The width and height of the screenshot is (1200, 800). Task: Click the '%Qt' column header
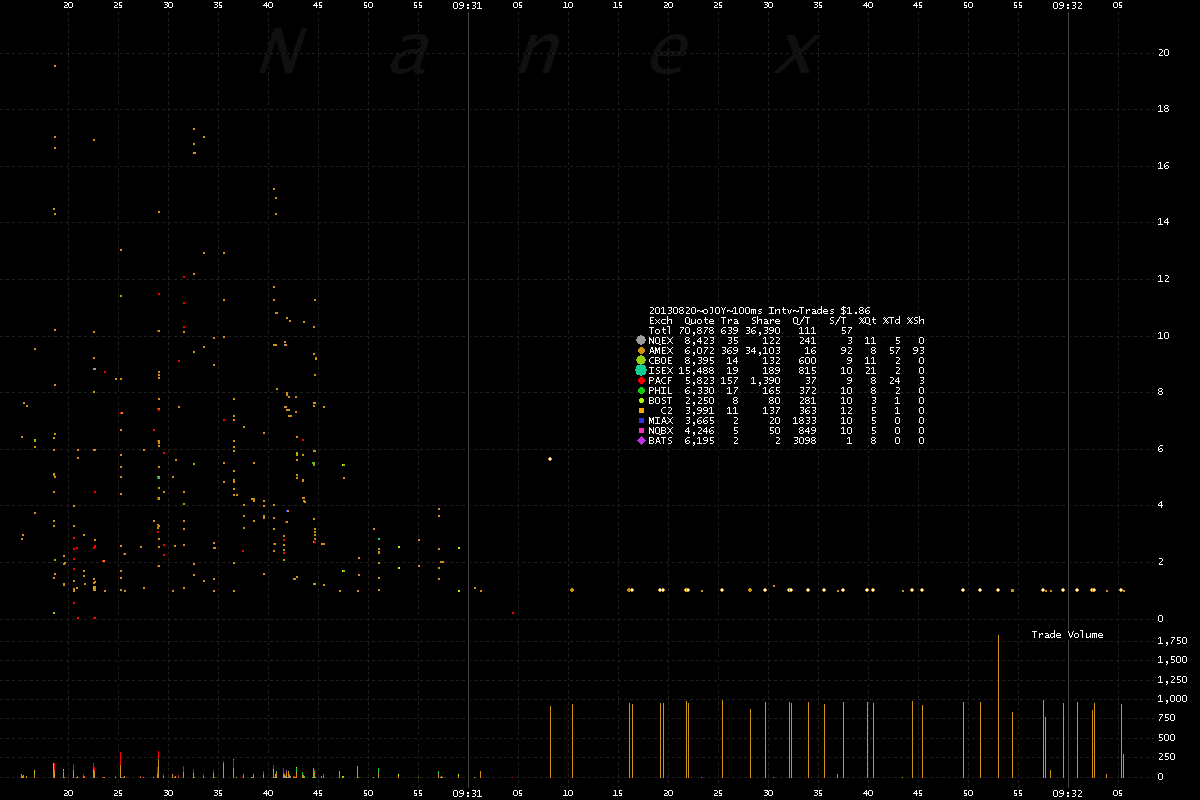coord(867,321)
